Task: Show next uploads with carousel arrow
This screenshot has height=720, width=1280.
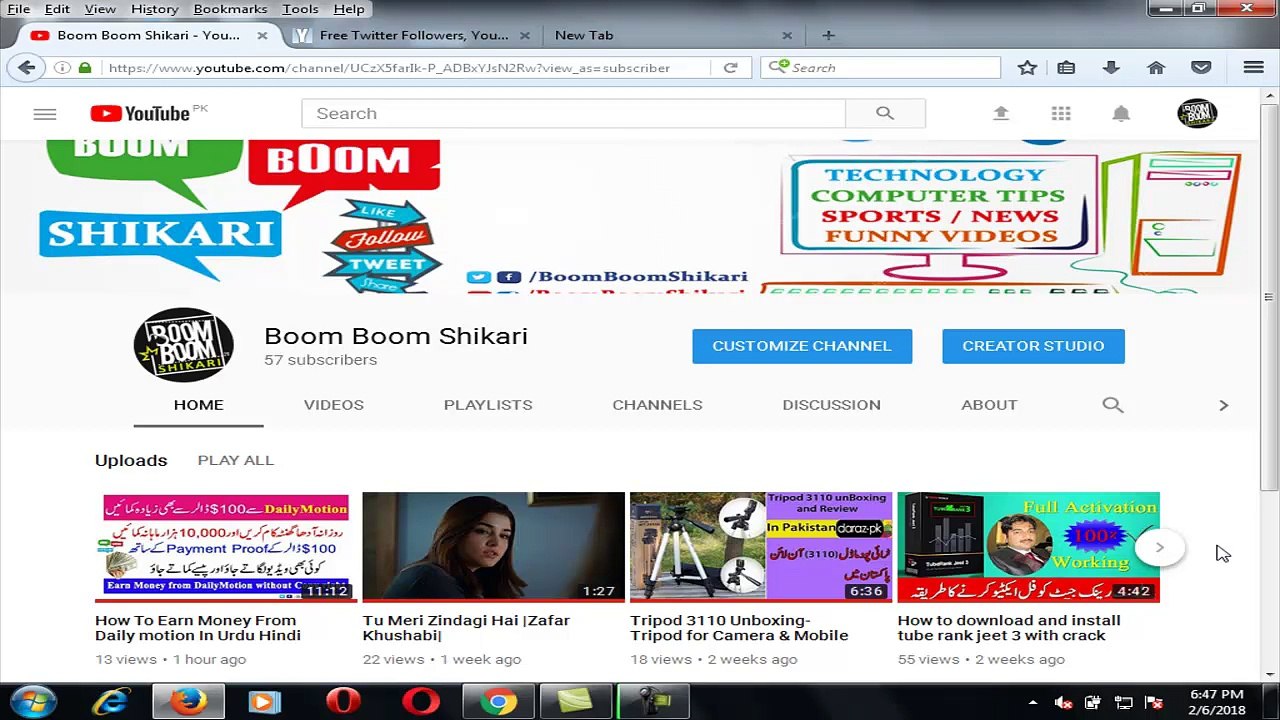Action: 1159,547
